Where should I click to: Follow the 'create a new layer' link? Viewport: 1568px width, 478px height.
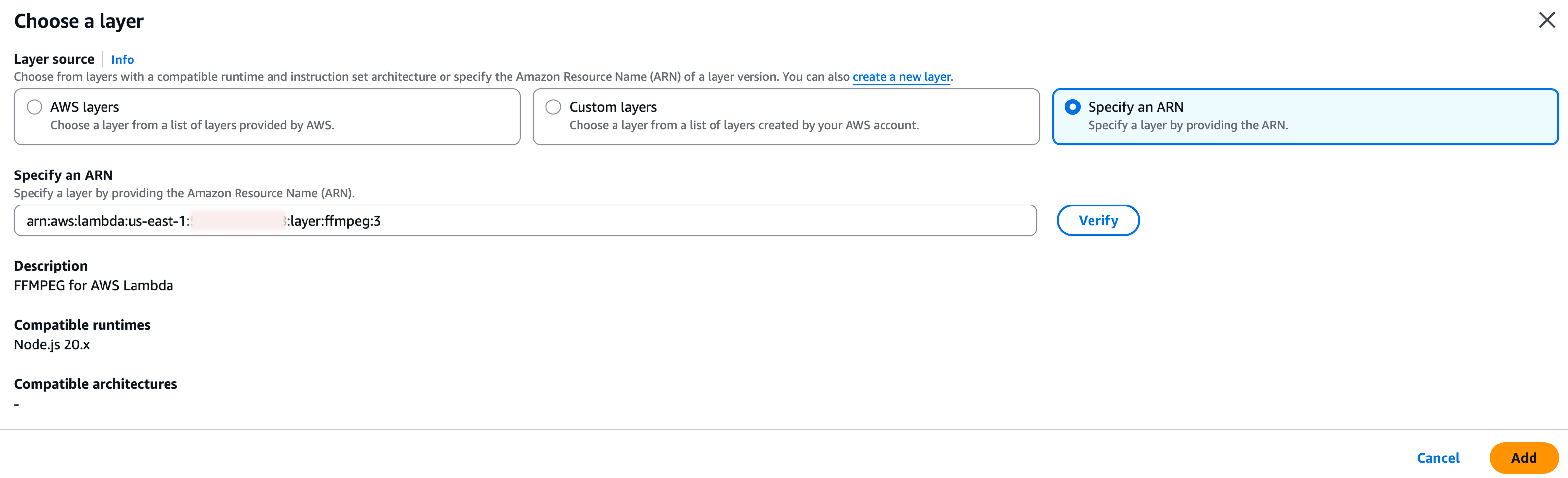tap(901, 77)
